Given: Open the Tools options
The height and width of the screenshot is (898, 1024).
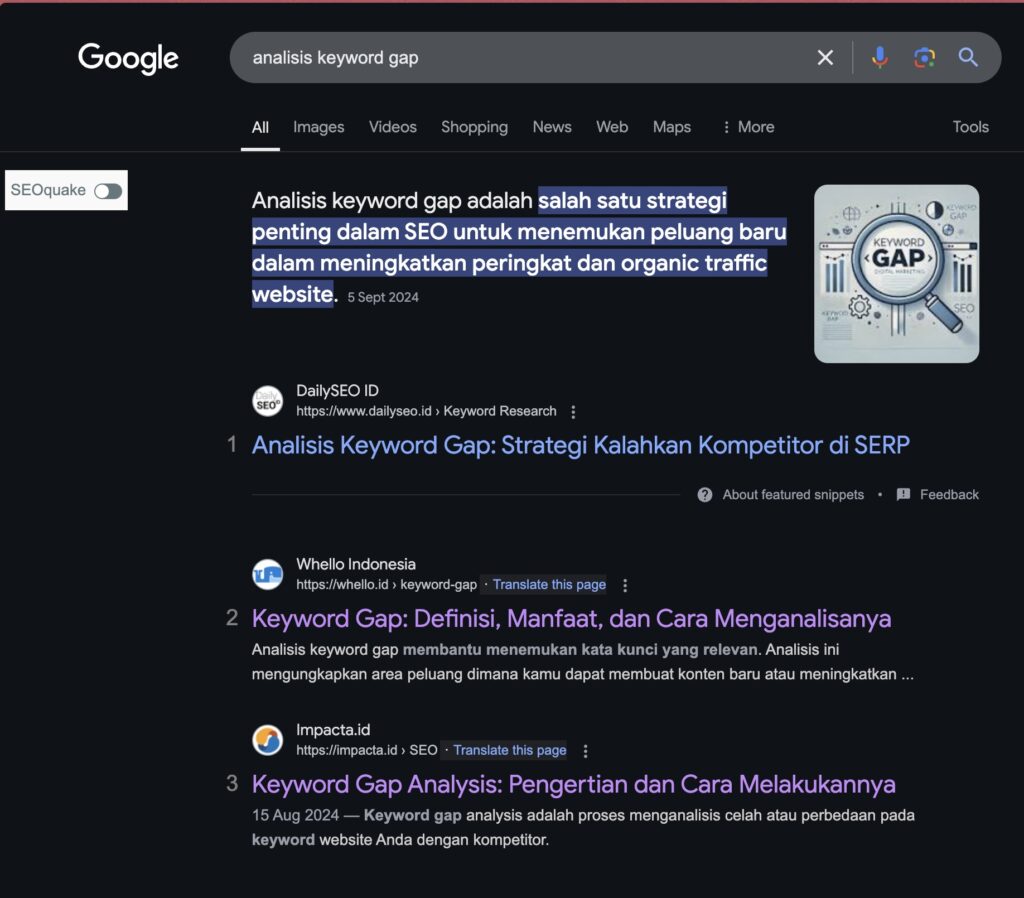Looking at the screenshot, I should click(970, 127).
